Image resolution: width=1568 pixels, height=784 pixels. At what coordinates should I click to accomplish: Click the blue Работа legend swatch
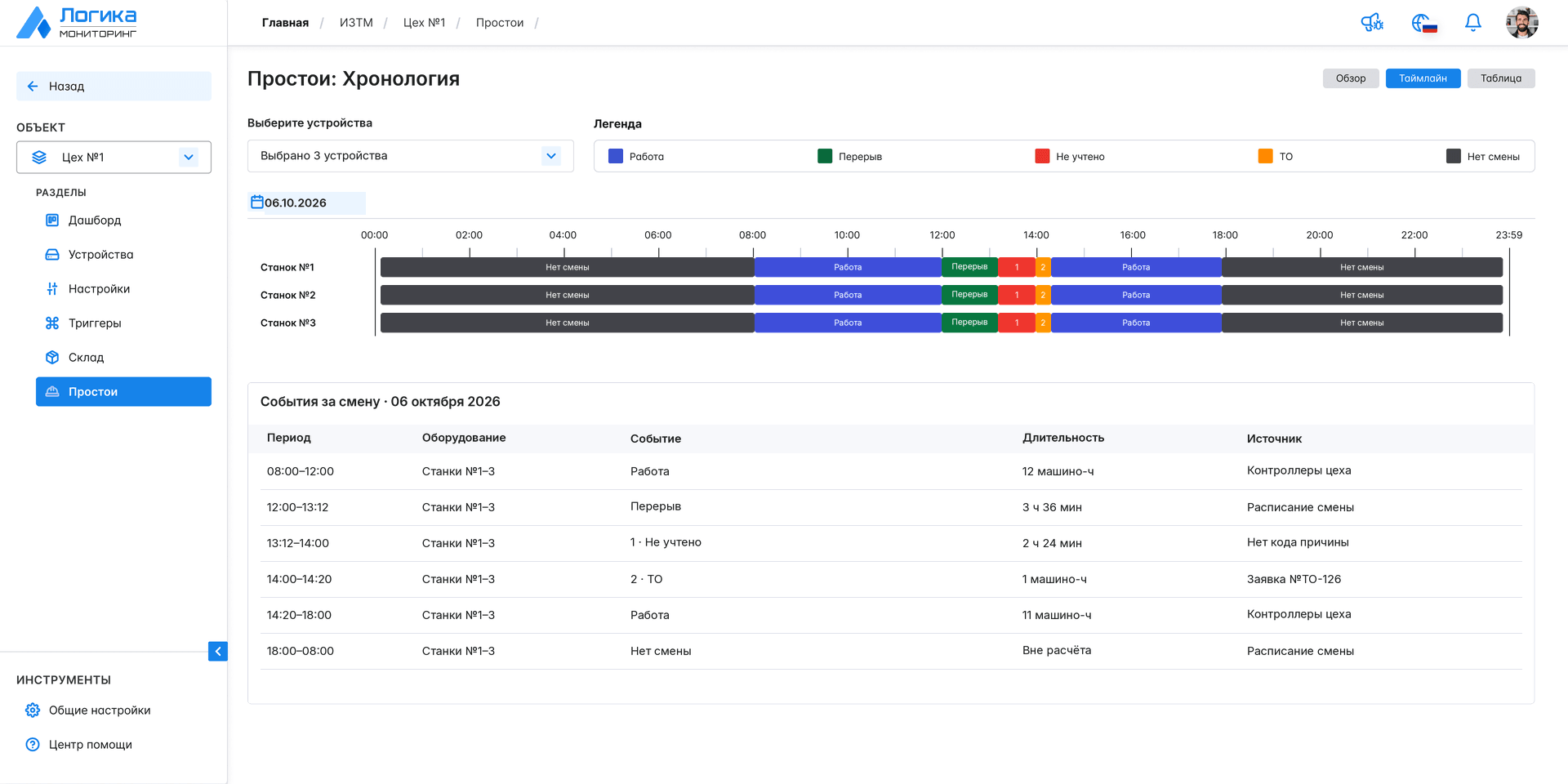(x=616, y=156)
